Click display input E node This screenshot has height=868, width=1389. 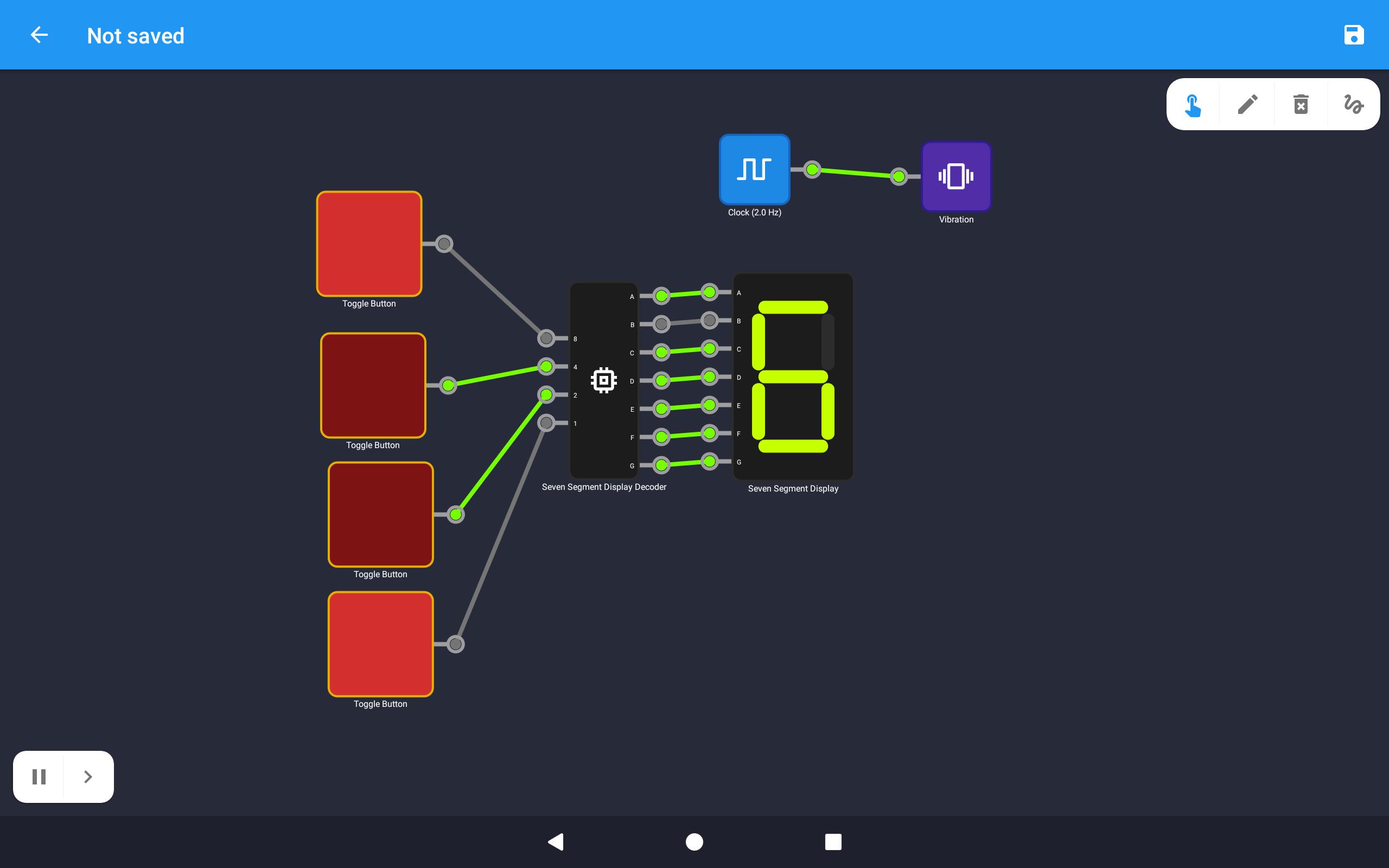(x=710, y=405)
